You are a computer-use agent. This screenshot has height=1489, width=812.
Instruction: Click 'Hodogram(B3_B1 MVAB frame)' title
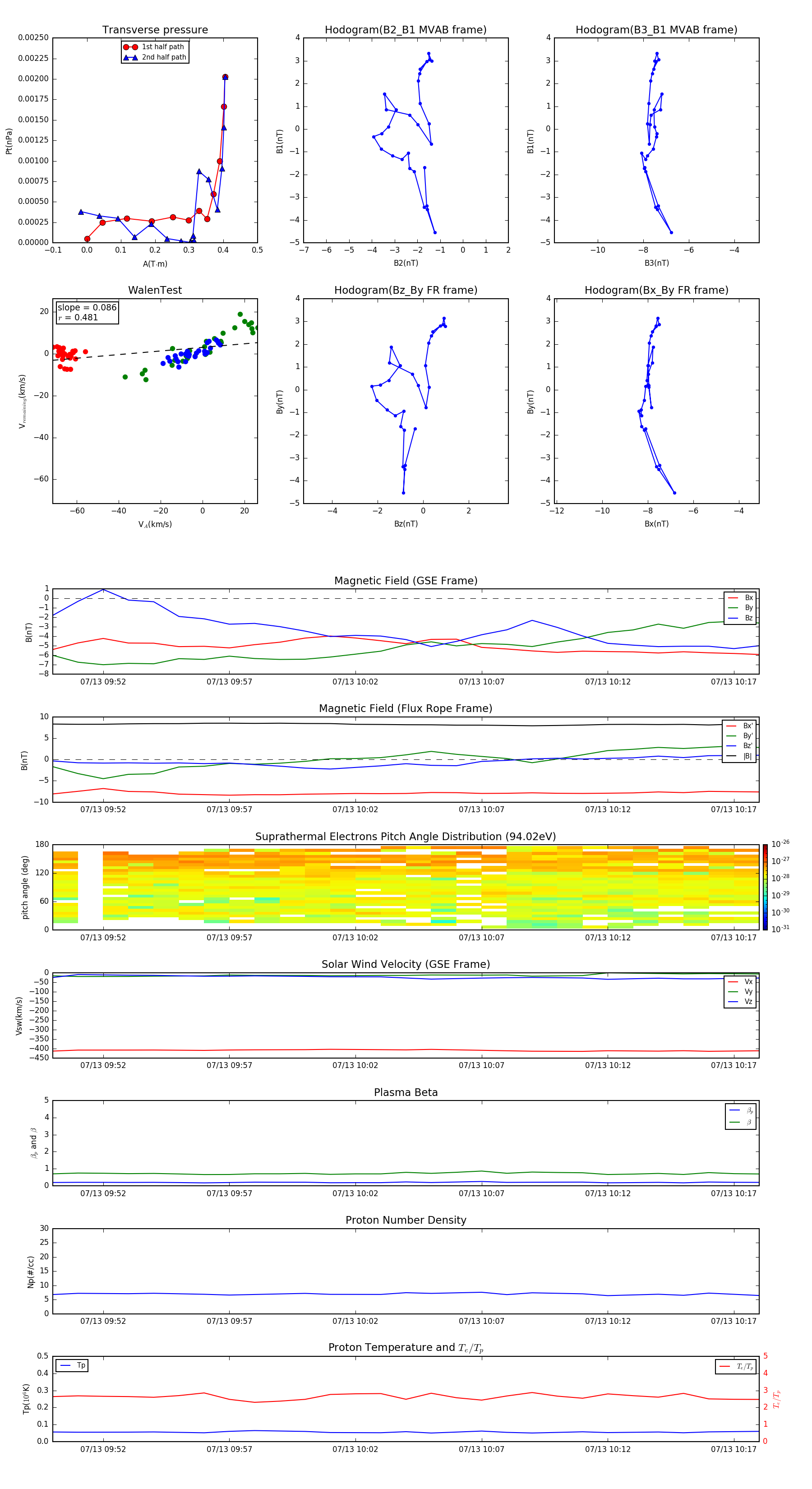click(x=656, y=29)
